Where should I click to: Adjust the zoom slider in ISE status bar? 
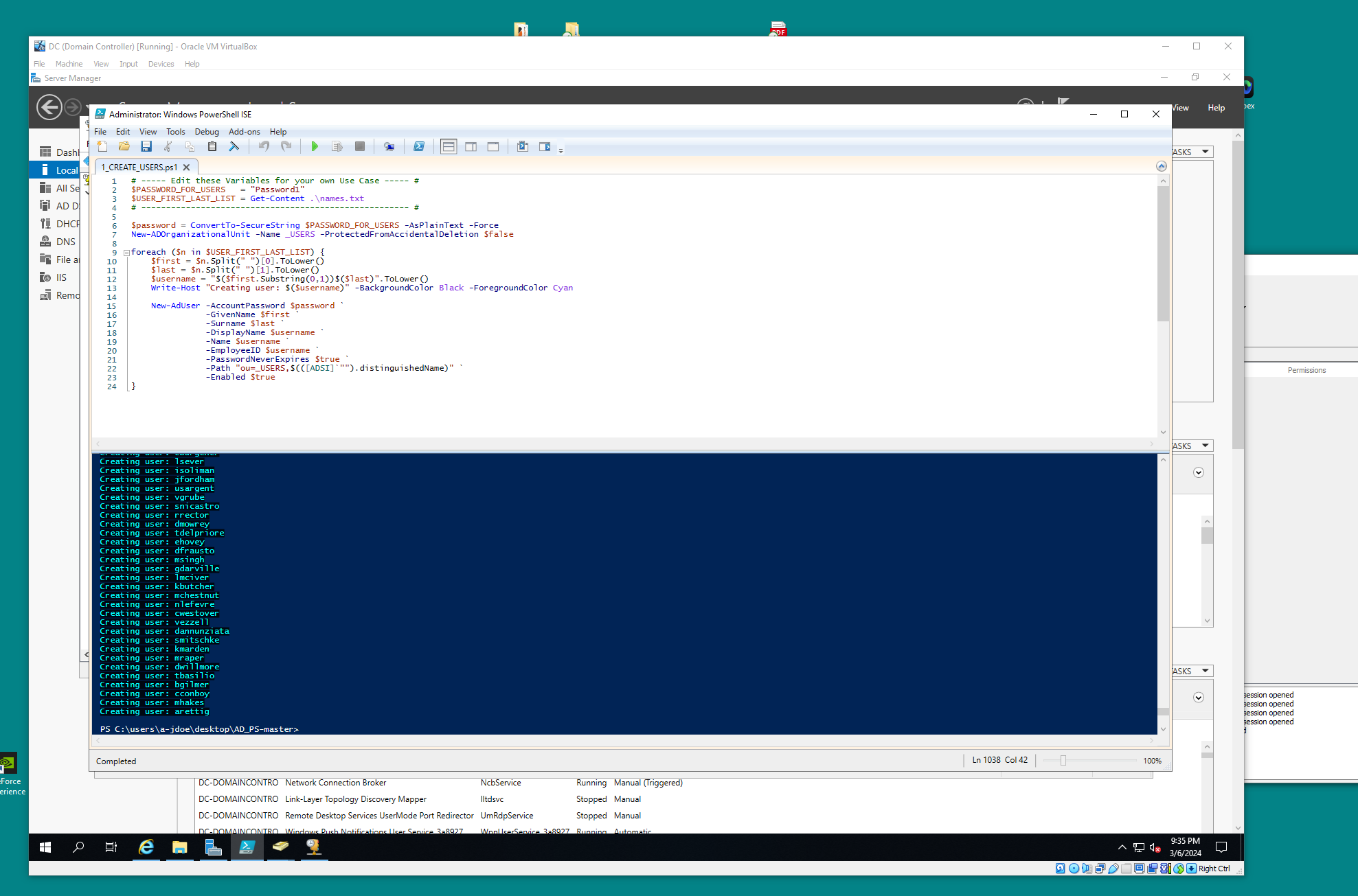[x=1063, y=761]
